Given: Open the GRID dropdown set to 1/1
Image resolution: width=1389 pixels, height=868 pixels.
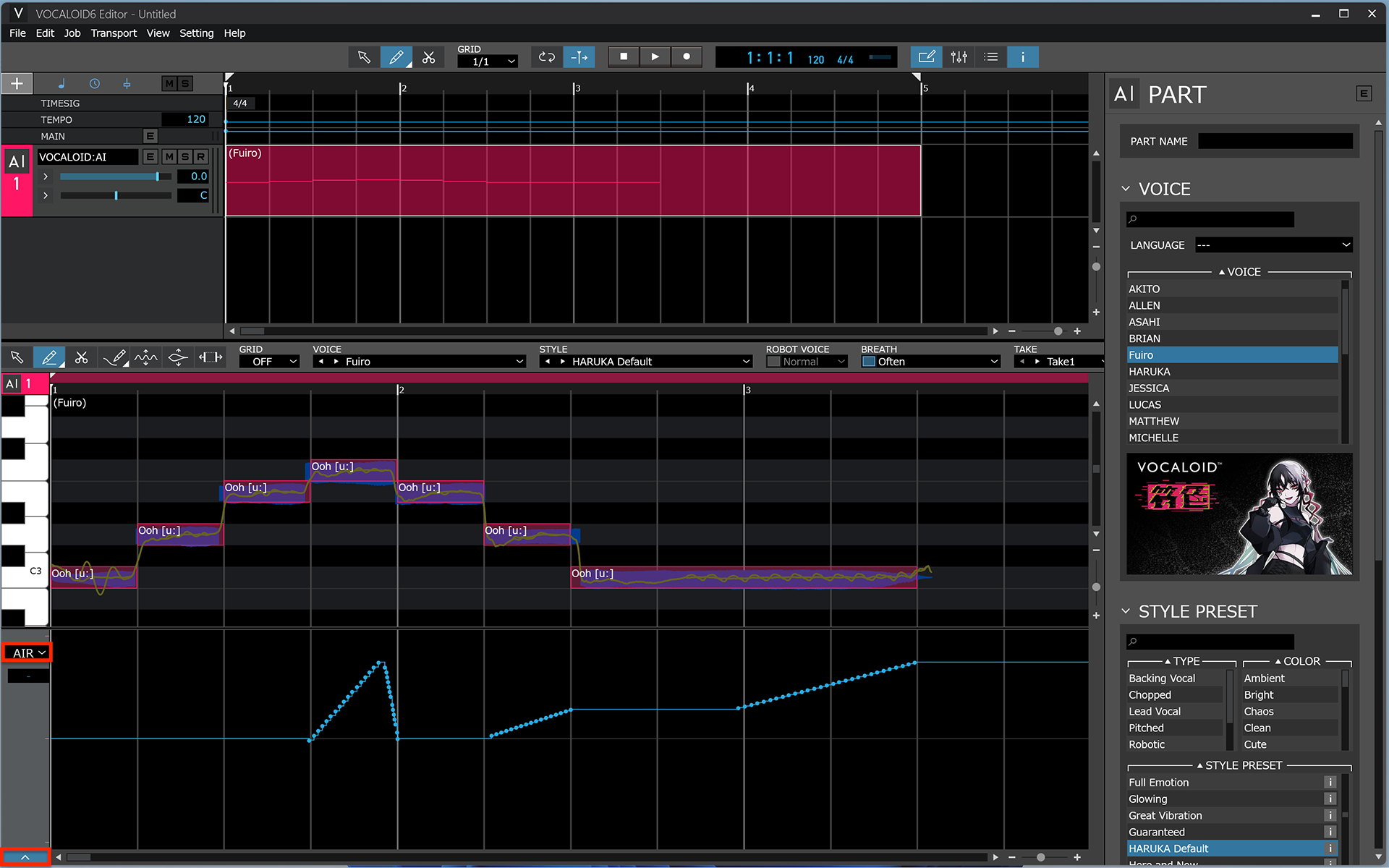Looking at the screenshot, I should point(486,61).
